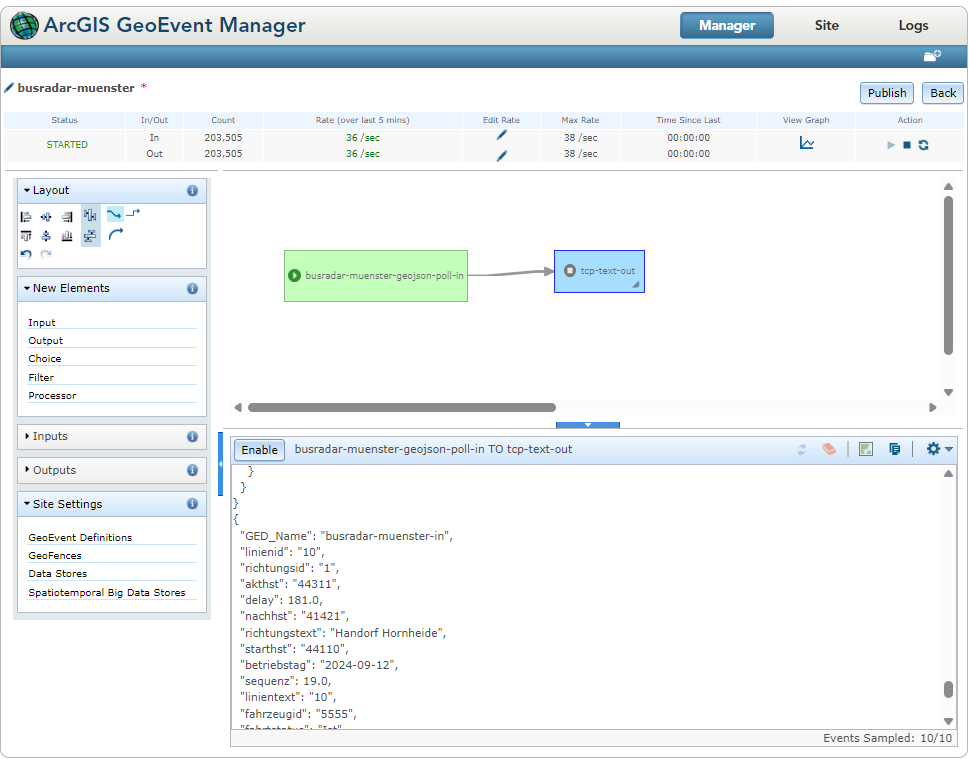Click the canvas horizontal scrollbar thumb
Screen dimensions: 969x759
[402, 407]
